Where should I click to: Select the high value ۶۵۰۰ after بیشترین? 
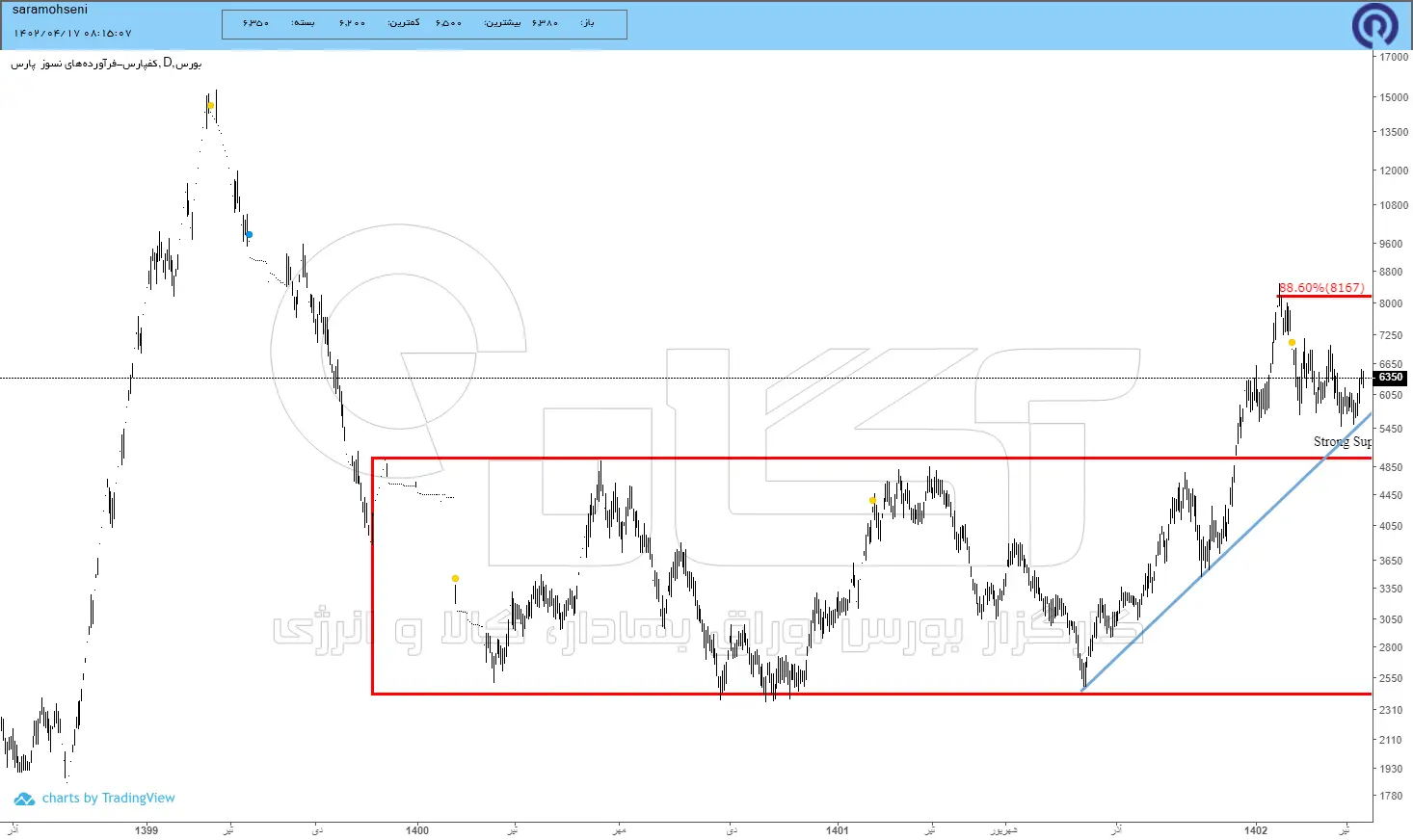pos(448,23)
